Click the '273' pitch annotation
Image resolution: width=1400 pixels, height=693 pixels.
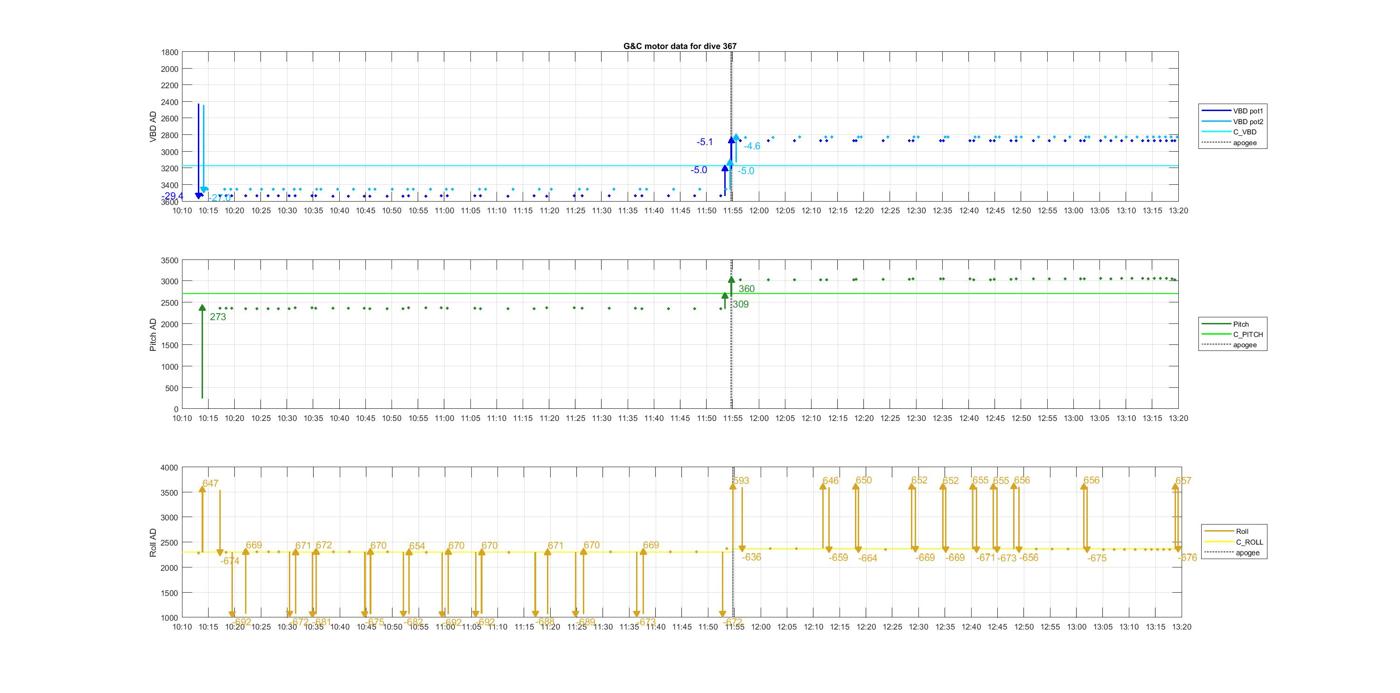pyautogui.click(x=218, y=317)
